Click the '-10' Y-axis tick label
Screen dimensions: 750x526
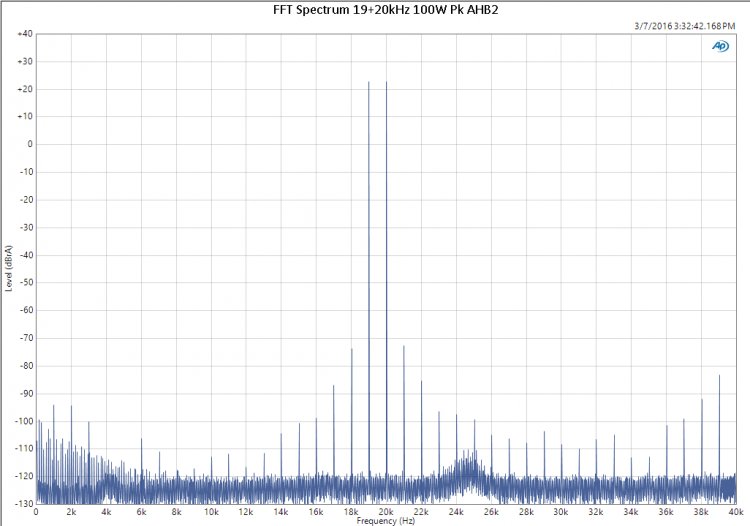click(x=26, y=172)
